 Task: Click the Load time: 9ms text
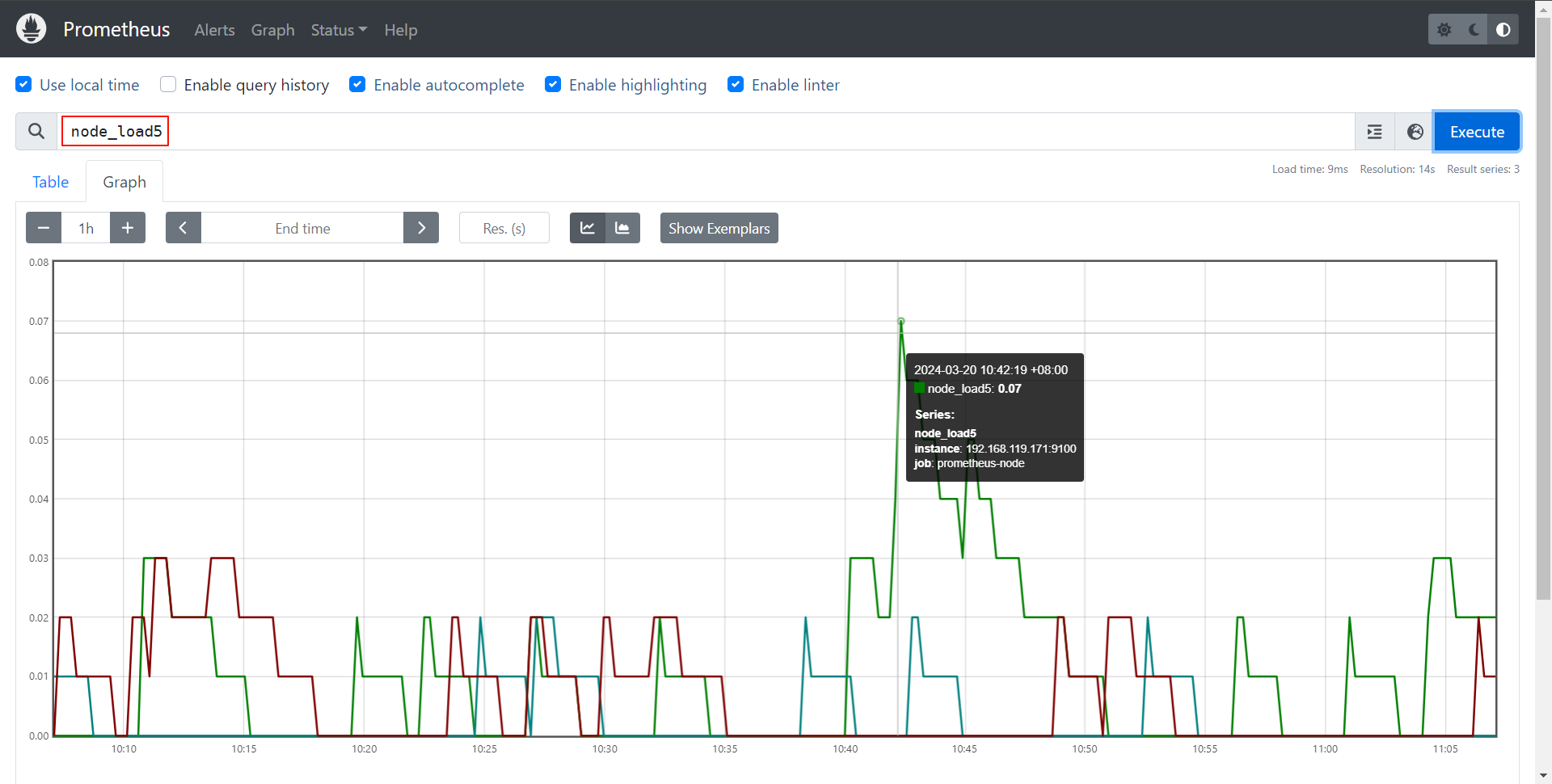pyautogui.click(x=1309, y=169)
